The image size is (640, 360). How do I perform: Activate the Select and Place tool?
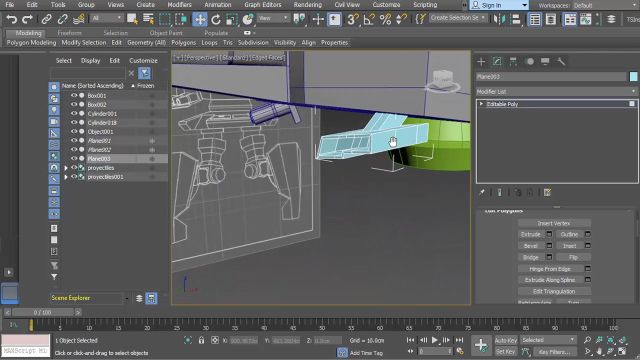pos(248,19)
